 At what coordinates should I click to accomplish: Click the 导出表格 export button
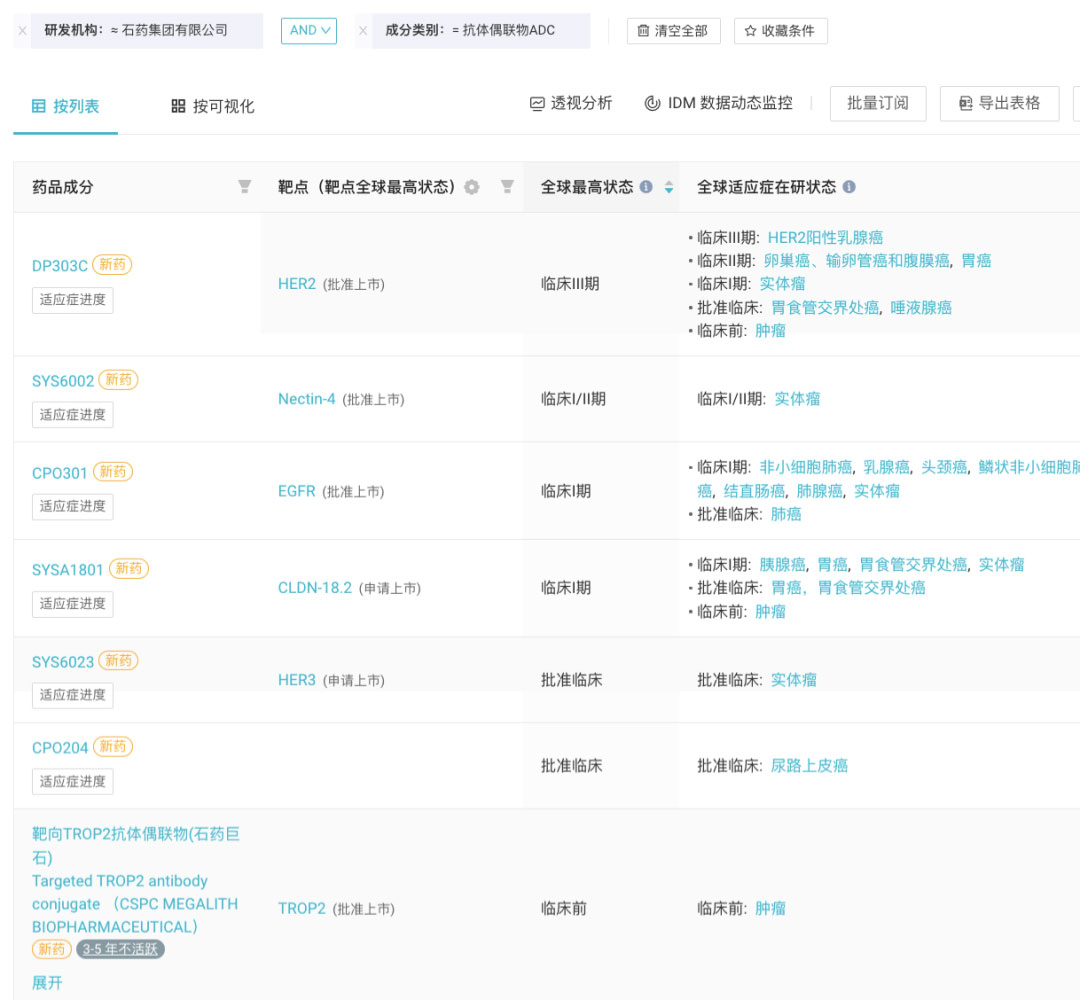[999, 103]
